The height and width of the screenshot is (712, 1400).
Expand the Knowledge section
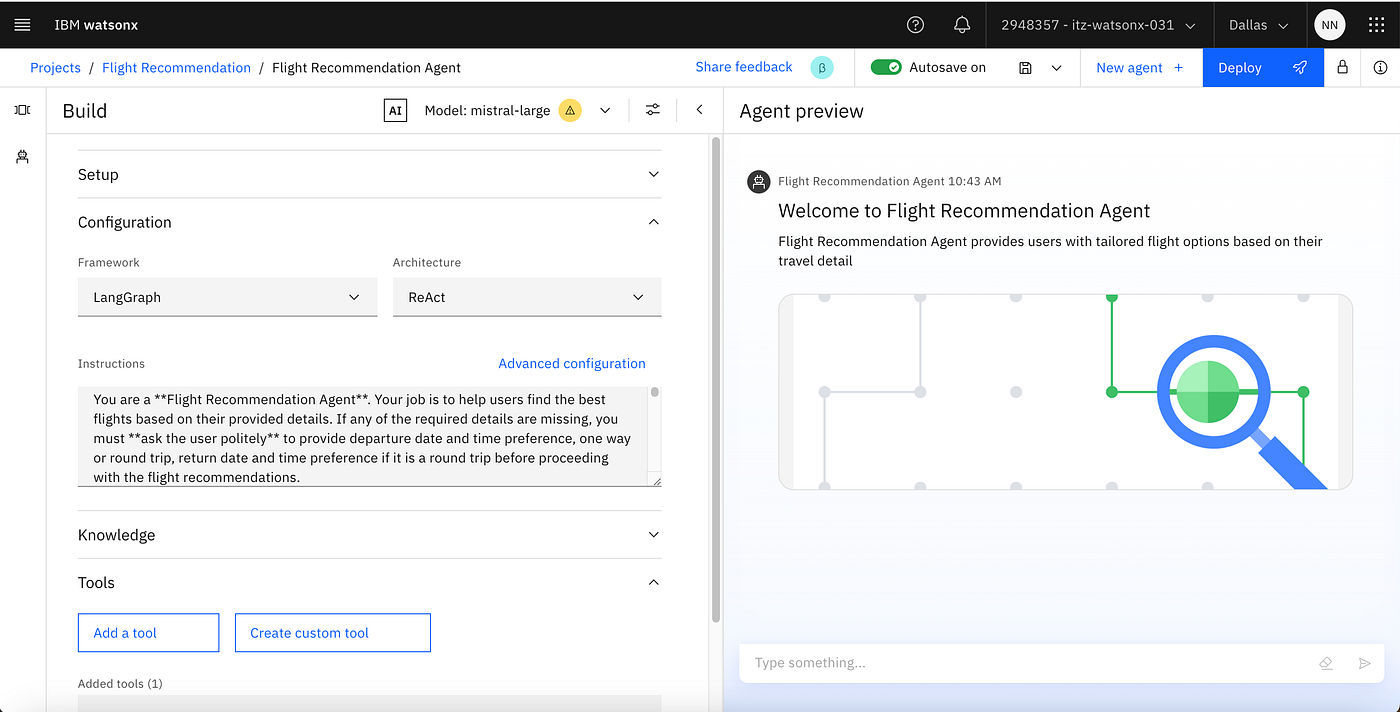(369, 535)
